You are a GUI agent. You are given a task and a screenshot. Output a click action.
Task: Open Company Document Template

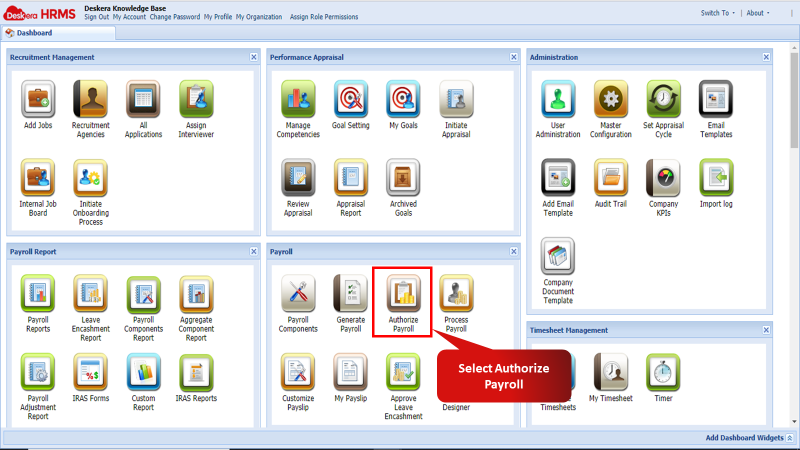pyautogui.click(x=558, y=256)
